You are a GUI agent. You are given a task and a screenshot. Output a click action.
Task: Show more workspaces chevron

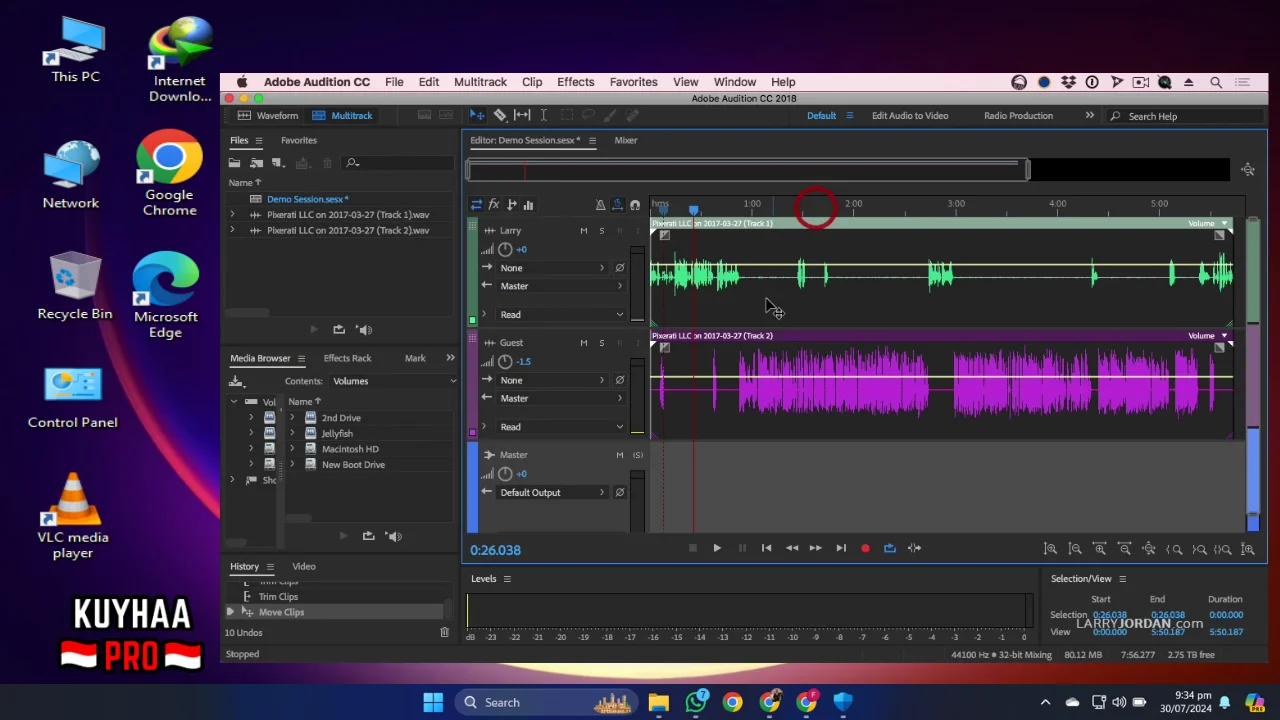tap(1090, 116)
